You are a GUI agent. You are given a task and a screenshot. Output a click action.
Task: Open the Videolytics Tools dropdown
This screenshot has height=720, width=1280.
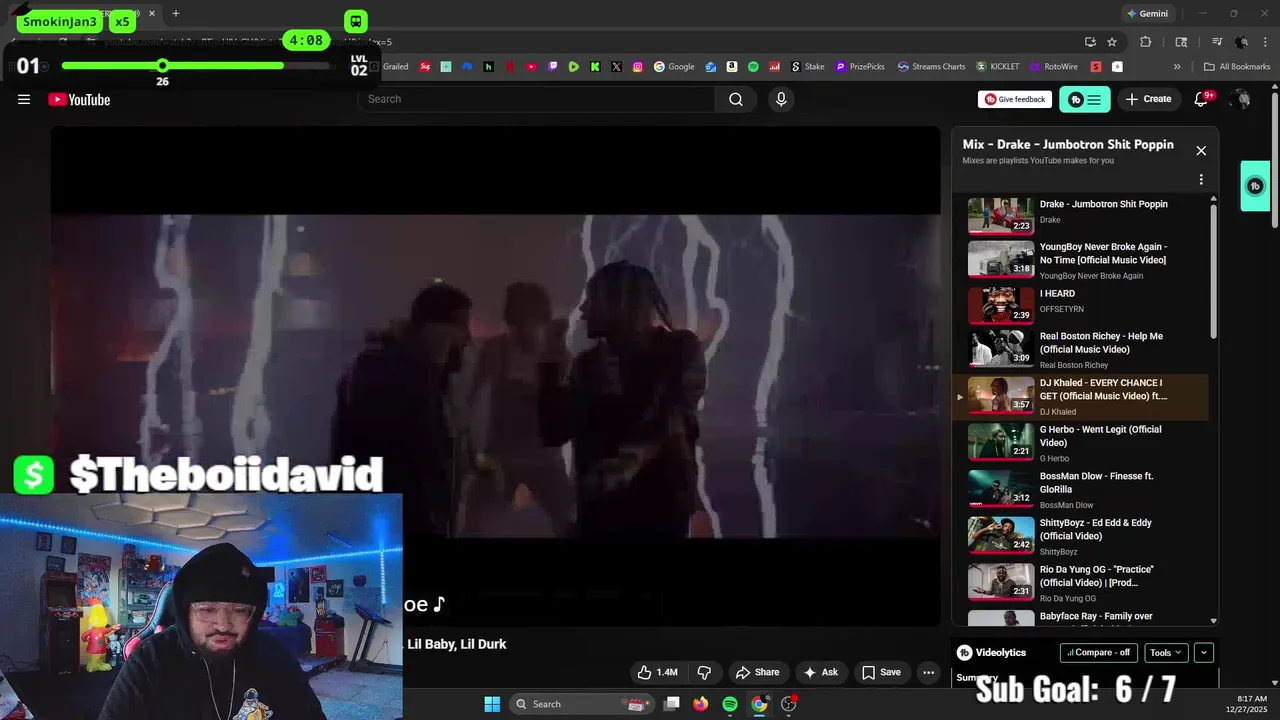pyautogui.click(x=1166, y=652)
